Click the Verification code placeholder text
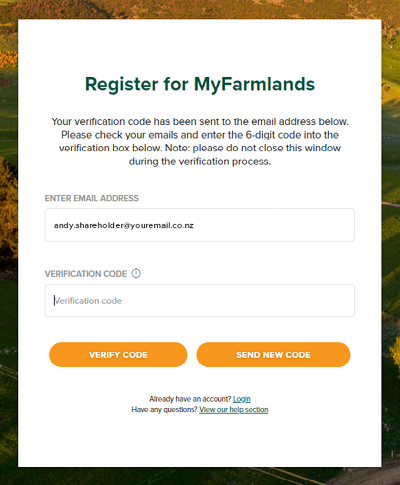The height and width of the screenshot is (485, 400). [88, 301]
